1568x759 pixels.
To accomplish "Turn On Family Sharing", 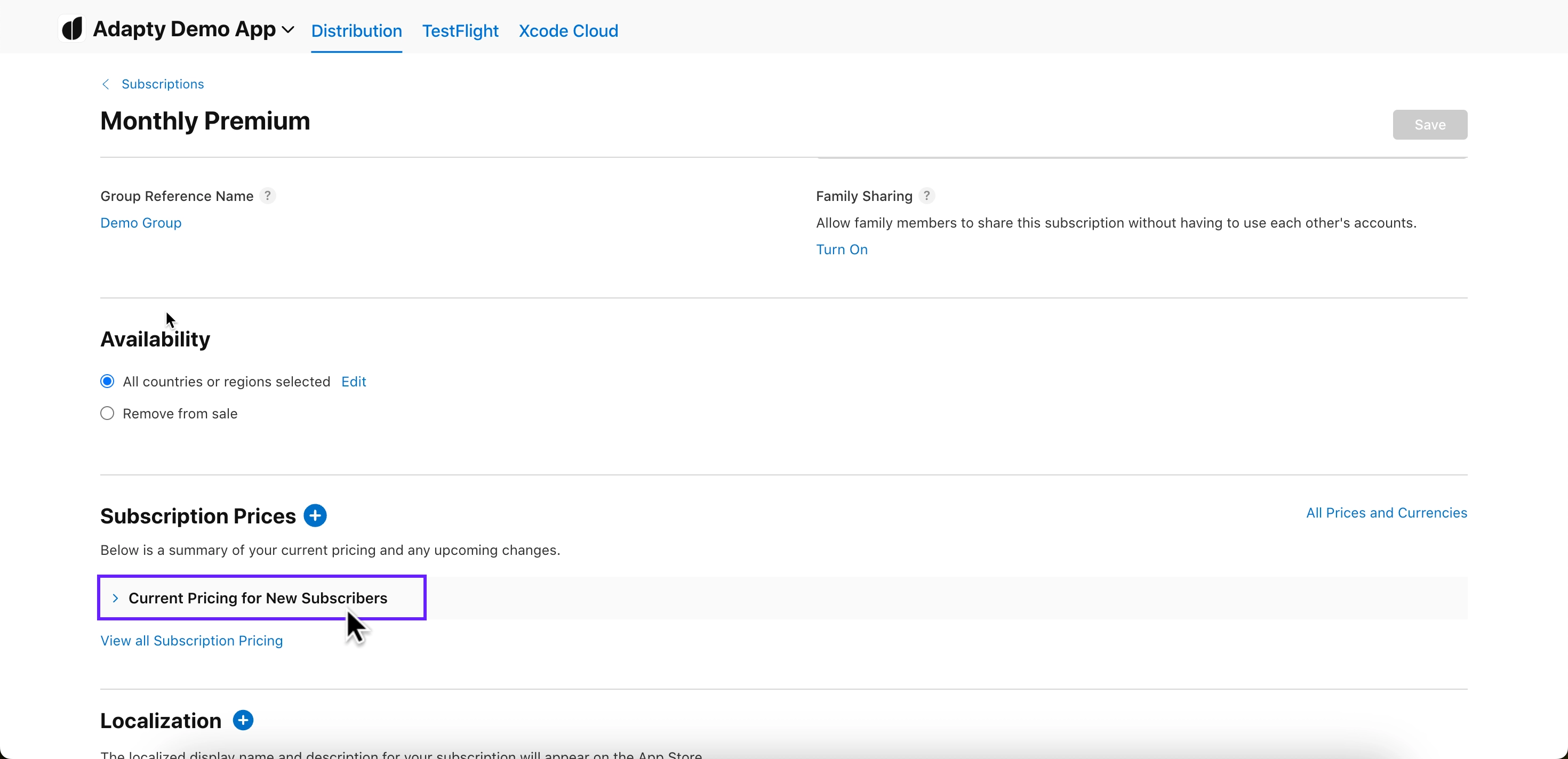I will [x=841, y=249].
